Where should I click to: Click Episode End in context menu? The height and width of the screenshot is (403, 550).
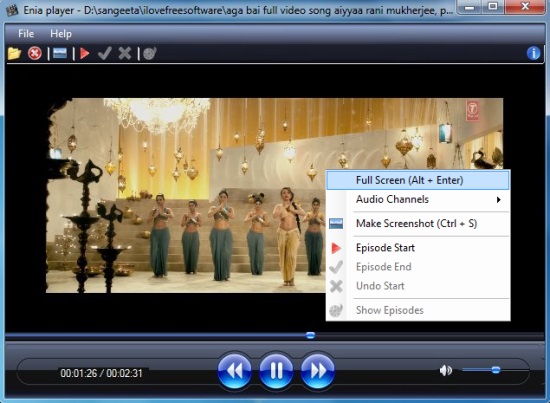pyautogui.click(x=417, y=267)
